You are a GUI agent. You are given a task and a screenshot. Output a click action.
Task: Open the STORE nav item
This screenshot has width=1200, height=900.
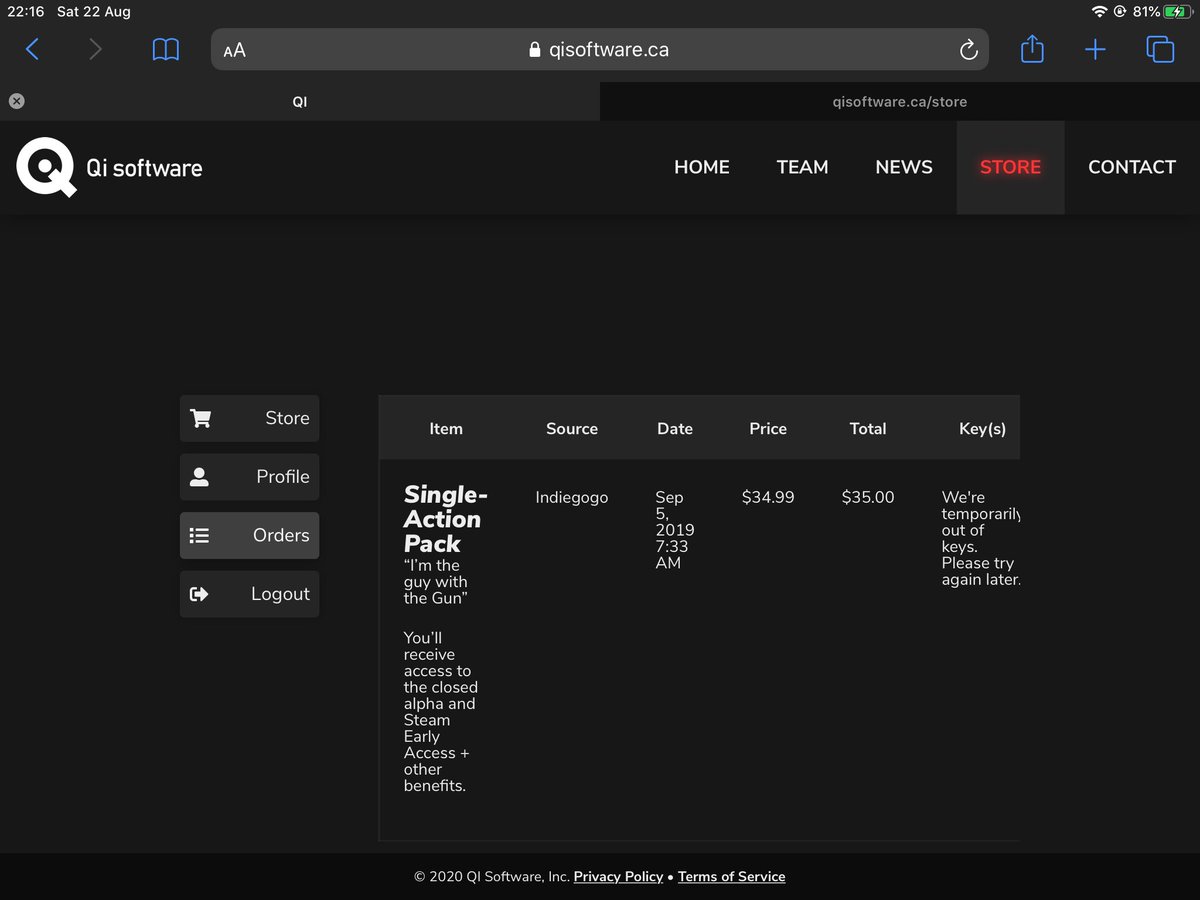tap(1010, 167)
